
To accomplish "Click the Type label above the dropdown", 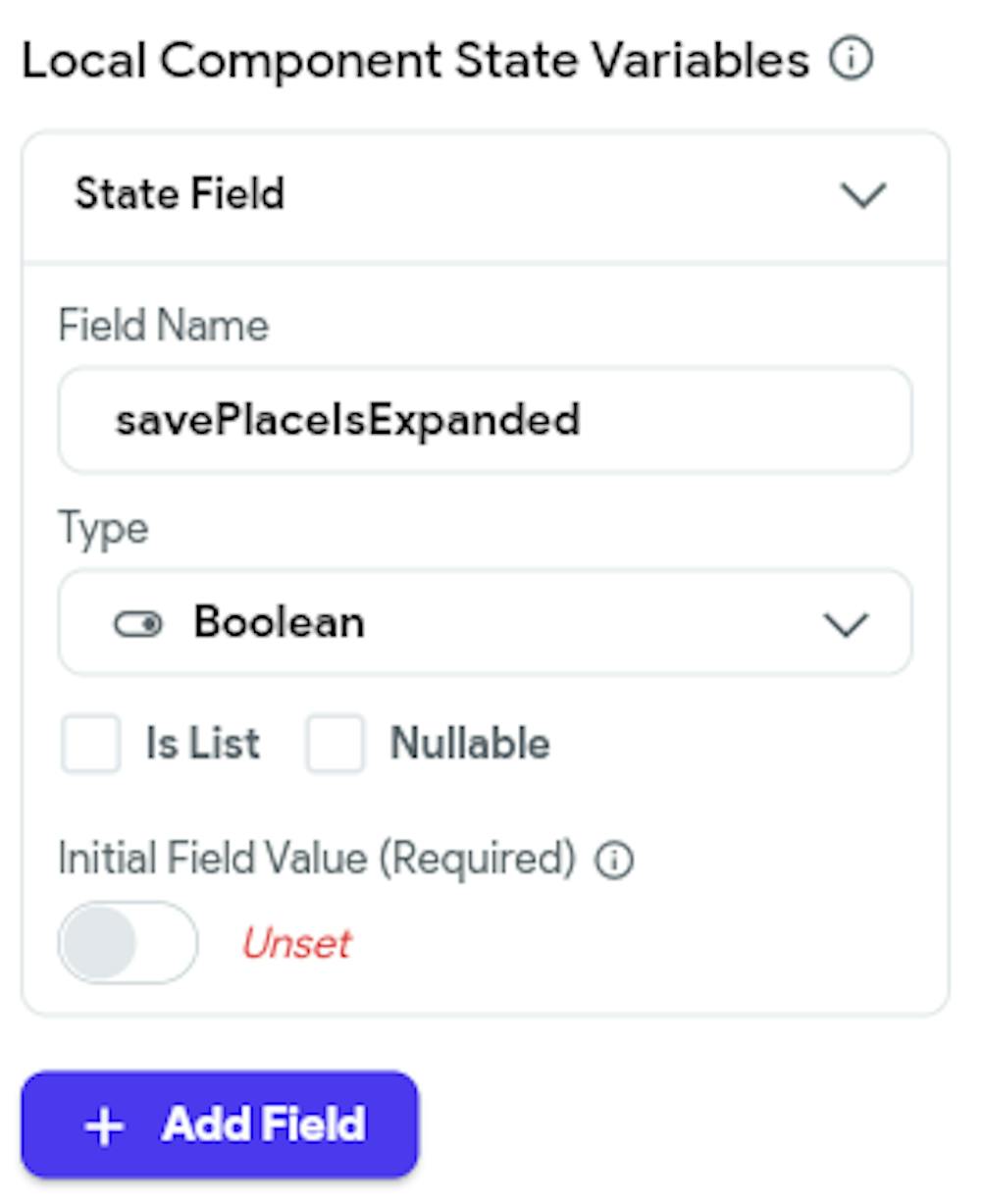I will click(103, 529).
